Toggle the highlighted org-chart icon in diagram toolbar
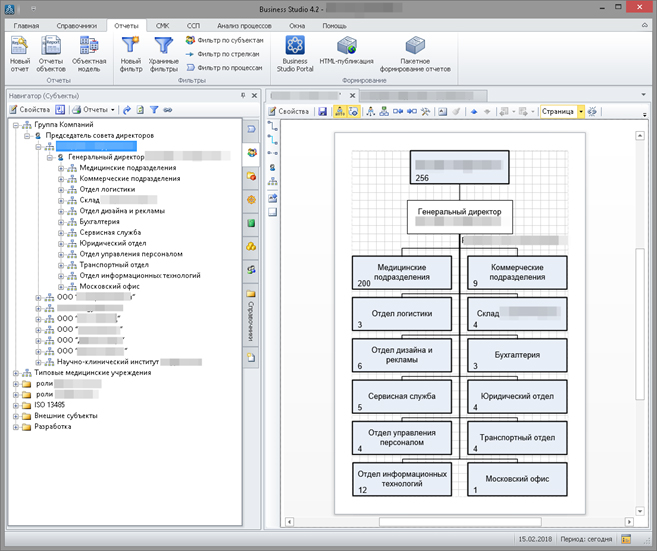The image size is (657, 551). coord(339,112)
